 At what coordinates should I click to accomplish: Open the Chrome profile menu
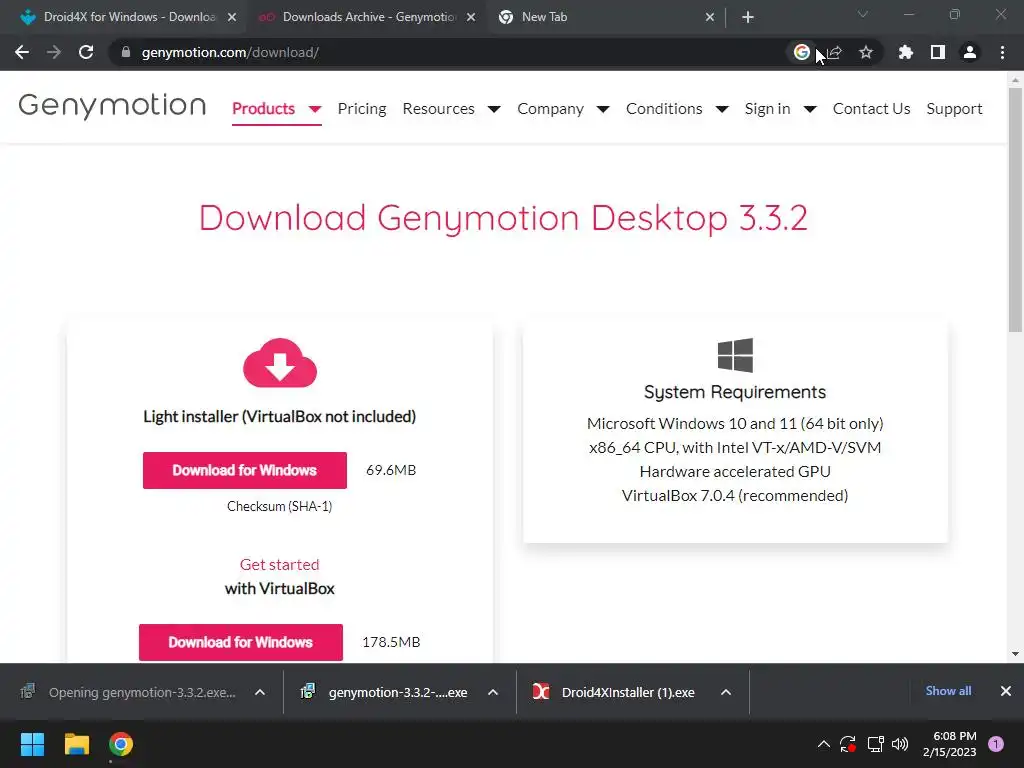[970, 52]
